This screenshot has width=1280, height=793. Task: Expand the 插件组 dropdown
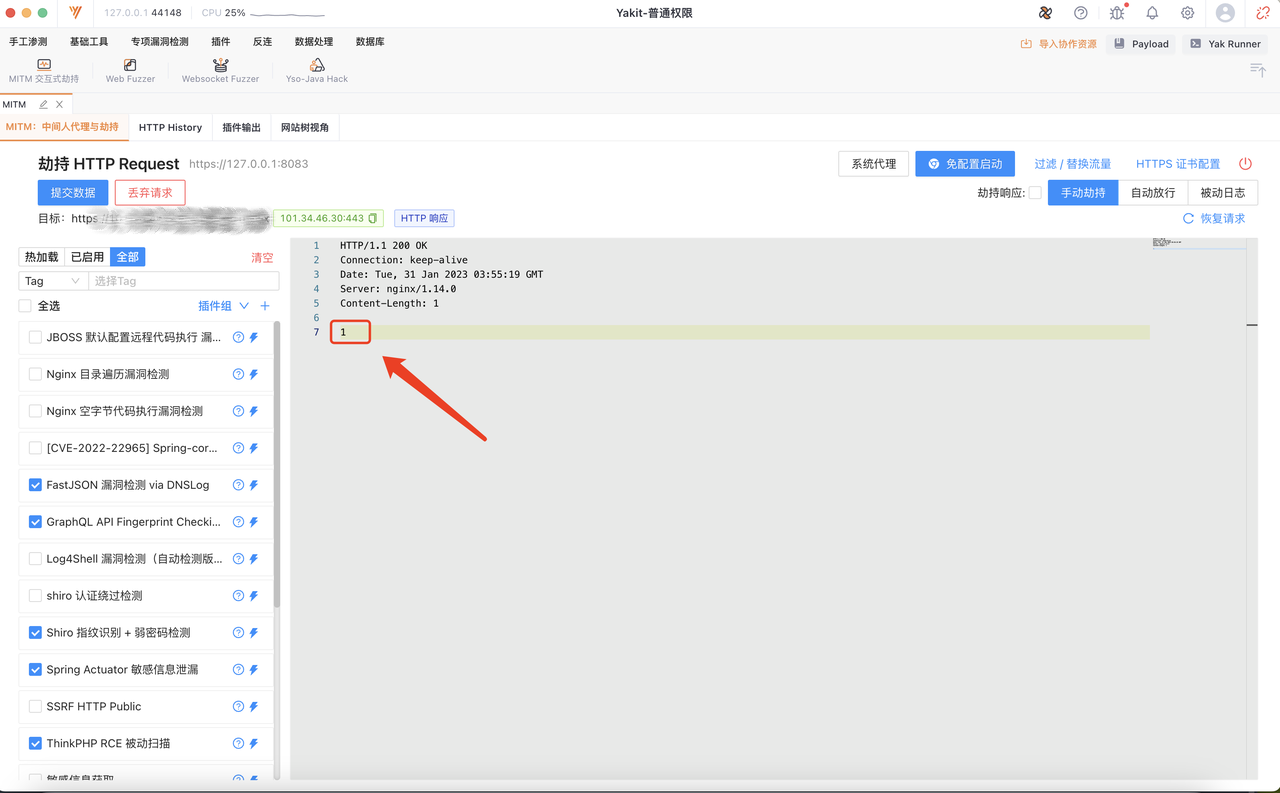click(x=223, y=306)
